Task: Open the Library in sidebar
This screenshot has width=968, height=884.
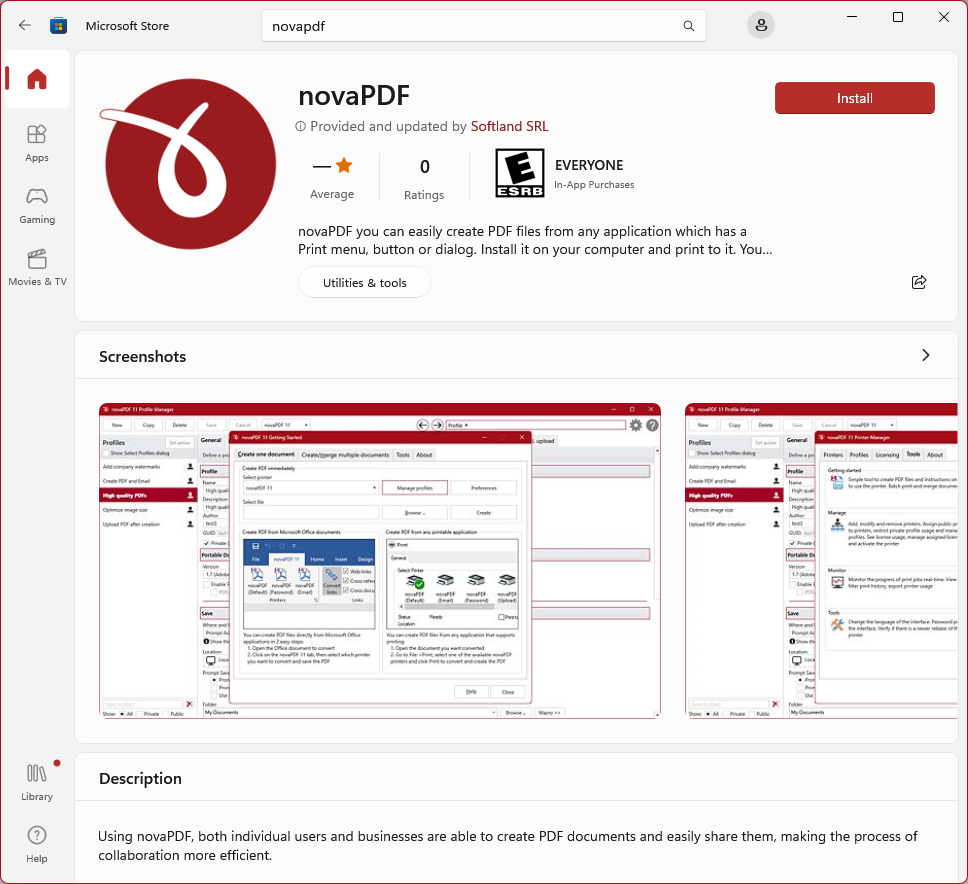Action: (x=36, y=782)
